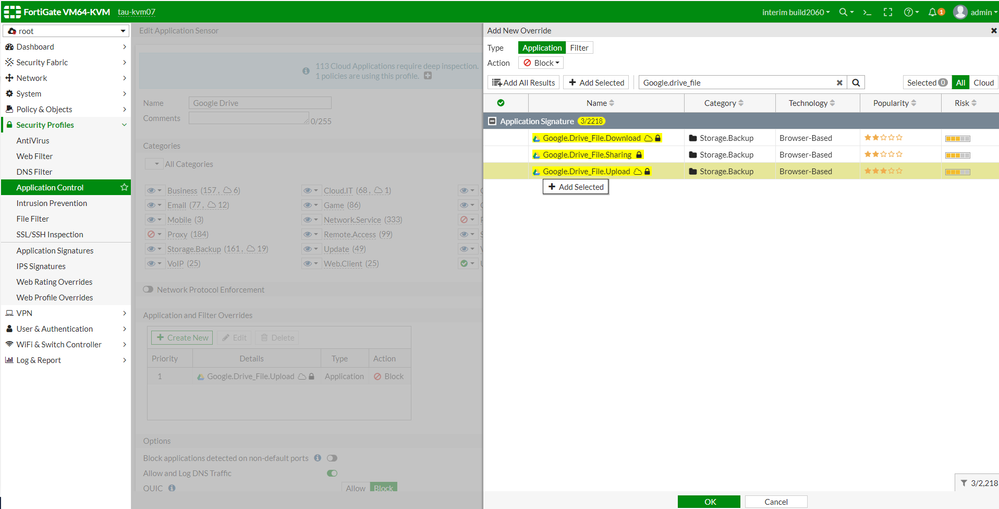Click the Network icon in sidebar
The image size is (999, 509).
click(10, 78)
